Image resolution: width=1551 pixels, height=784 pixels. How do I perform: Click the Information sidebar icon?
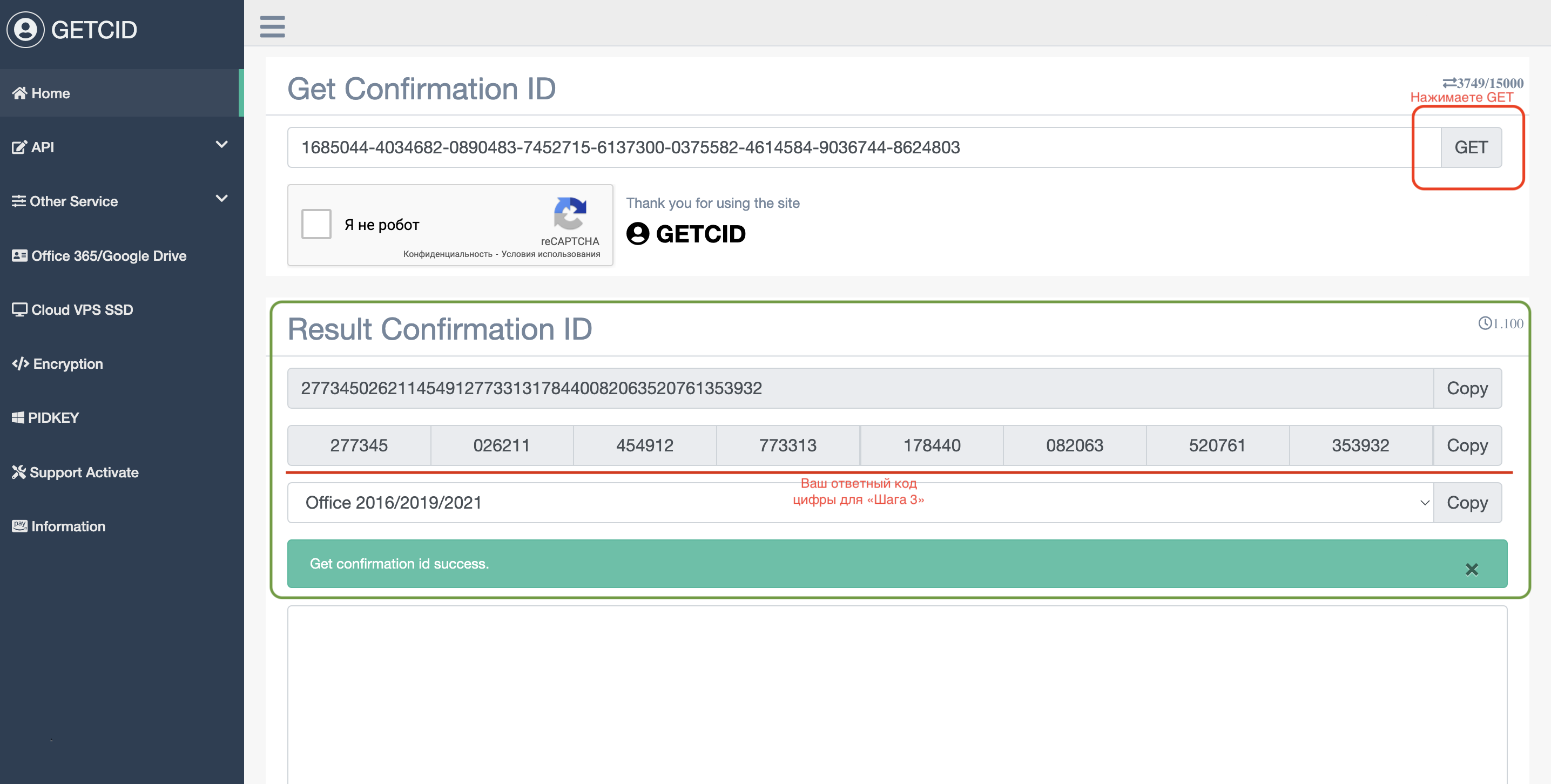coord(20,525)
